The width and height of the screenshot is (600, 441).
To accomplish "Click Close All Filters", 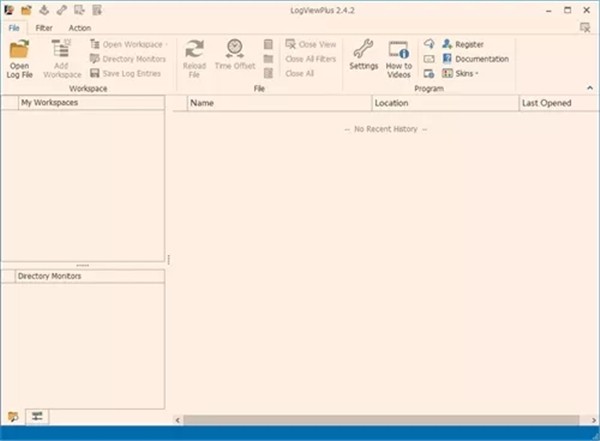I will (311, 59).
